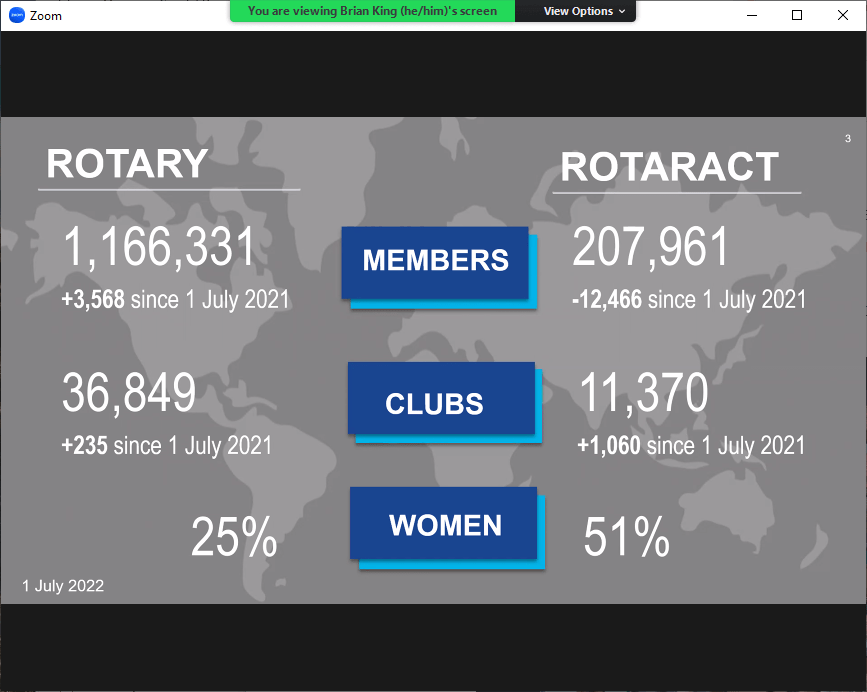867x692 pixels.
Task: Click the green screen-sharing notification banner
Action: click(x=372, y=11)
